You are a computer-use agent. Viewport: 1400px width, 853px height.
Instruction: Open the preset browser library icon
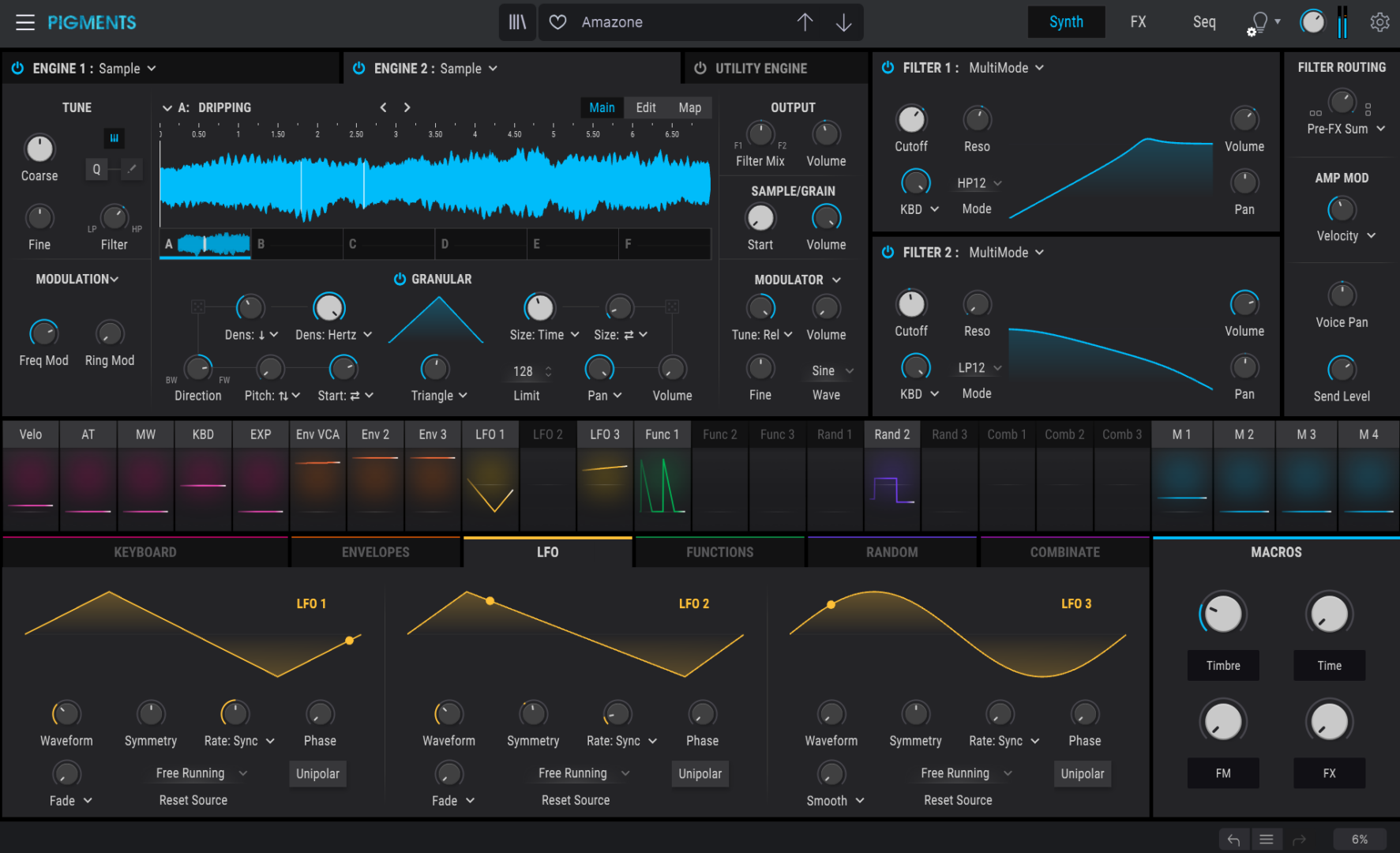[517, 22]
